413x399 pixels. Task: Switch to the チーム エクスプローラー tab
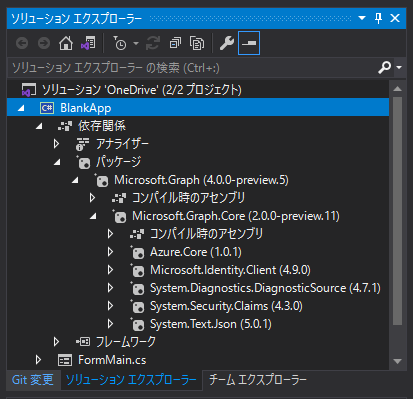click(x=257, y=380)
